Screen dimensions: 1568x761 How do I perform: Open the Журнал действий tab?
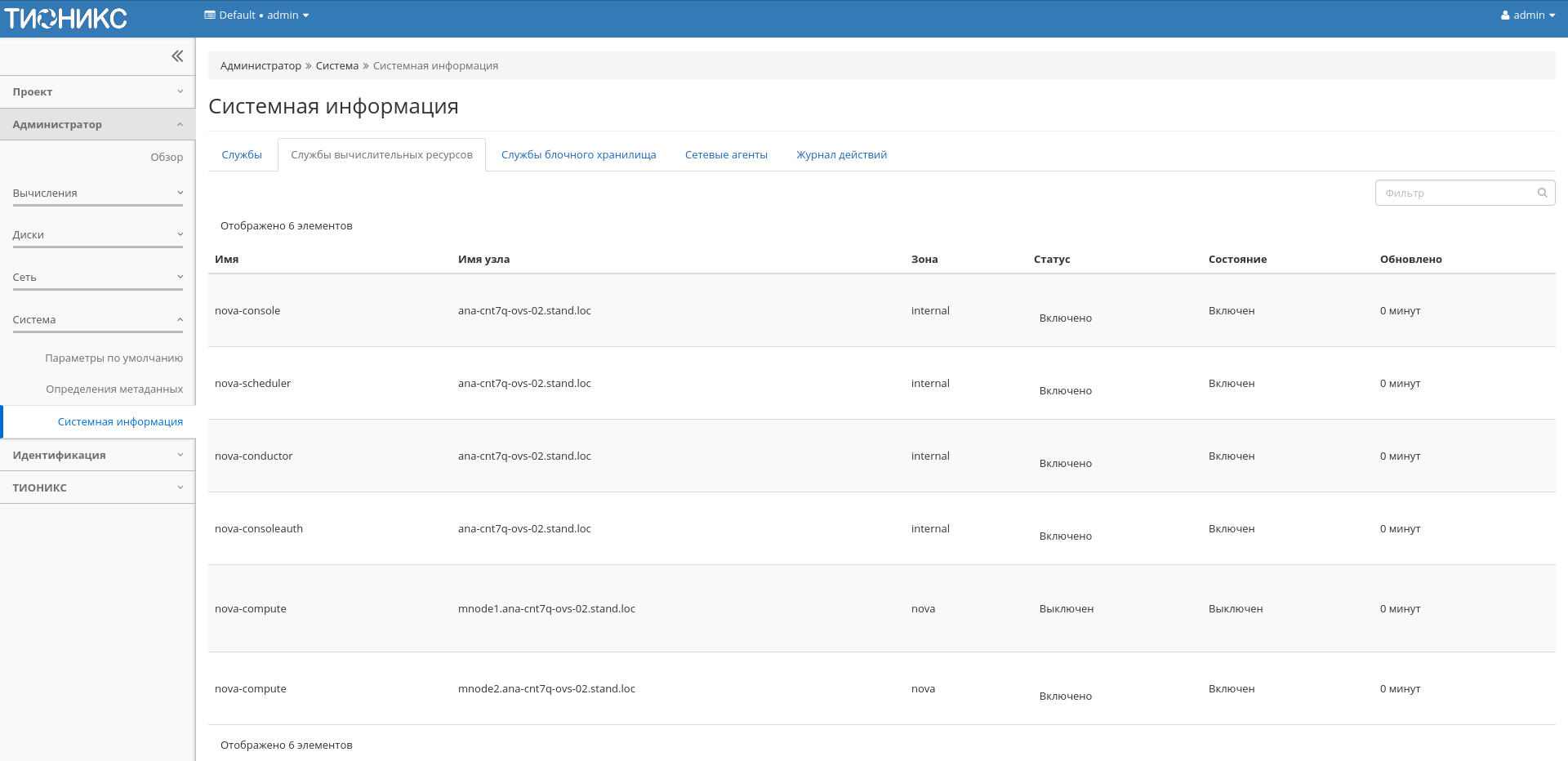pos(841,155)
